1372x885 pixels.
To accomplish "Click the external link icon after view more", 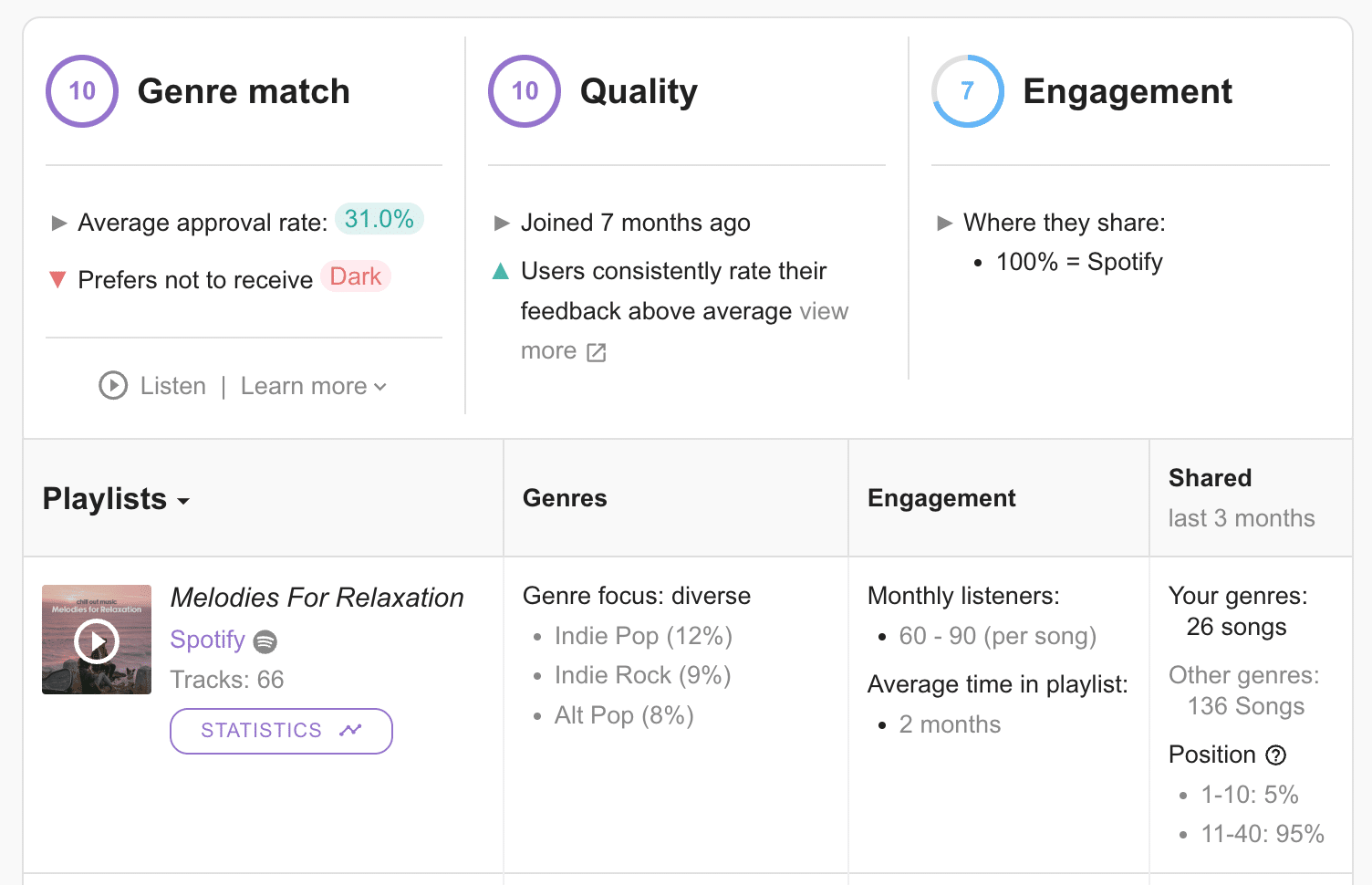I will pyautogui.click(x=597, y=353).
